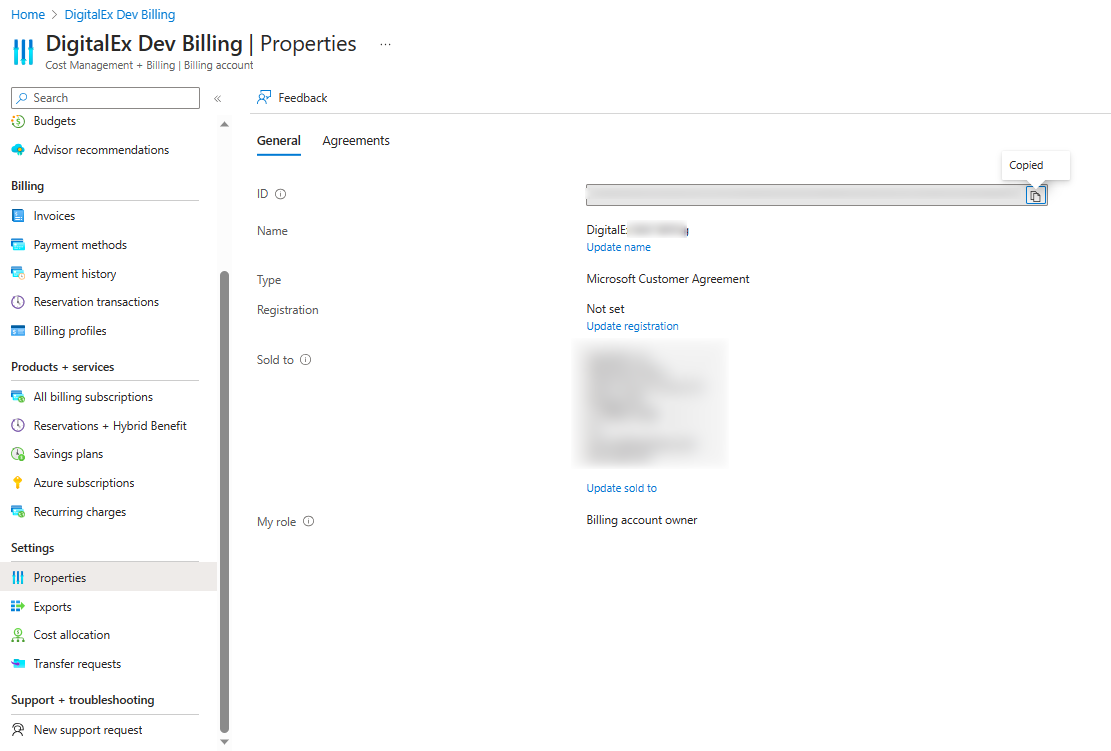Click the Invoices icon in sidebar
Image resolution: width=1111 pixels, height=751 pixels.
tap(17, 216)
